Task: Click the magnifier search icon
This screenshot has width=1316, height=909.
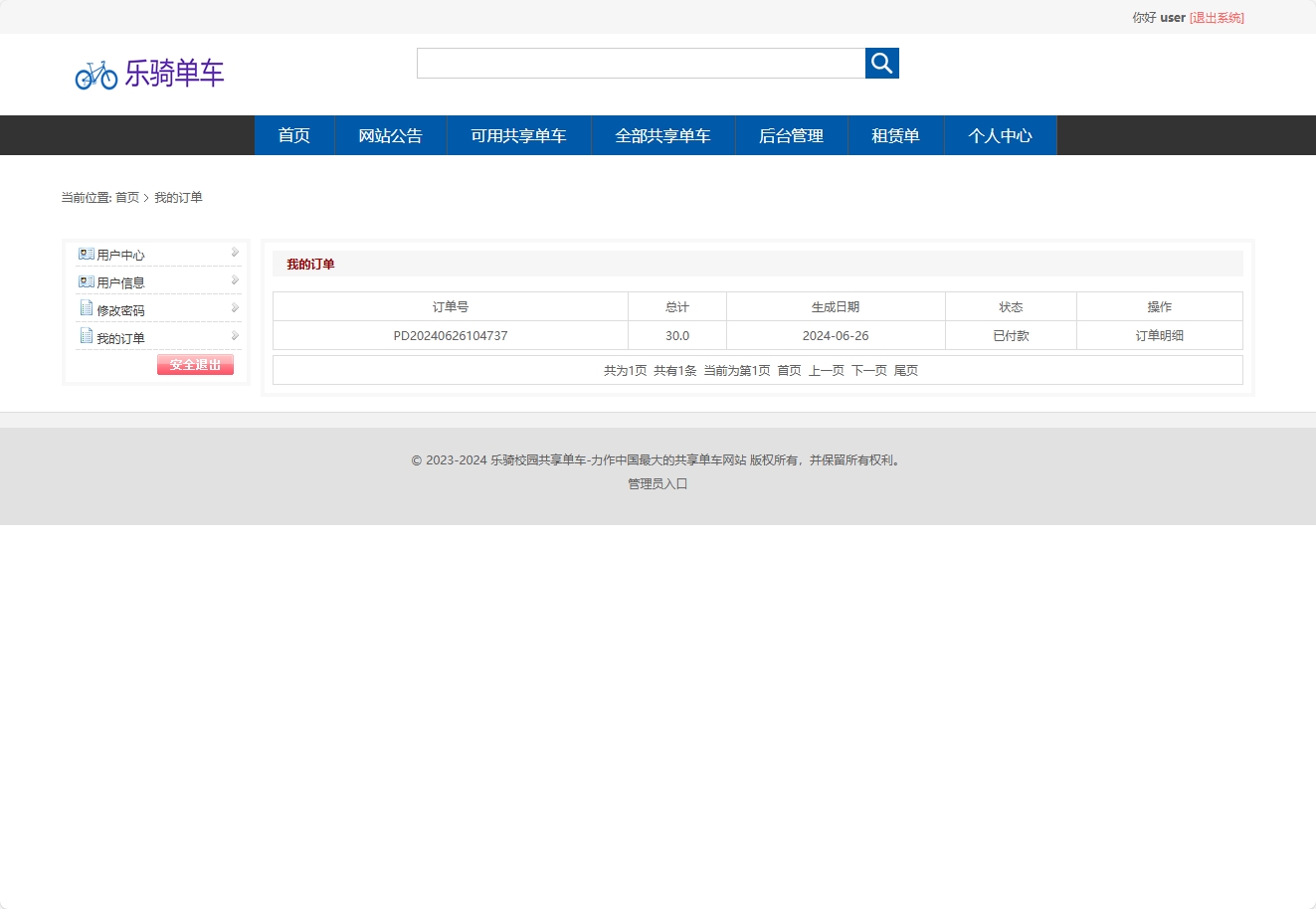Action: (x=880, y=62)
